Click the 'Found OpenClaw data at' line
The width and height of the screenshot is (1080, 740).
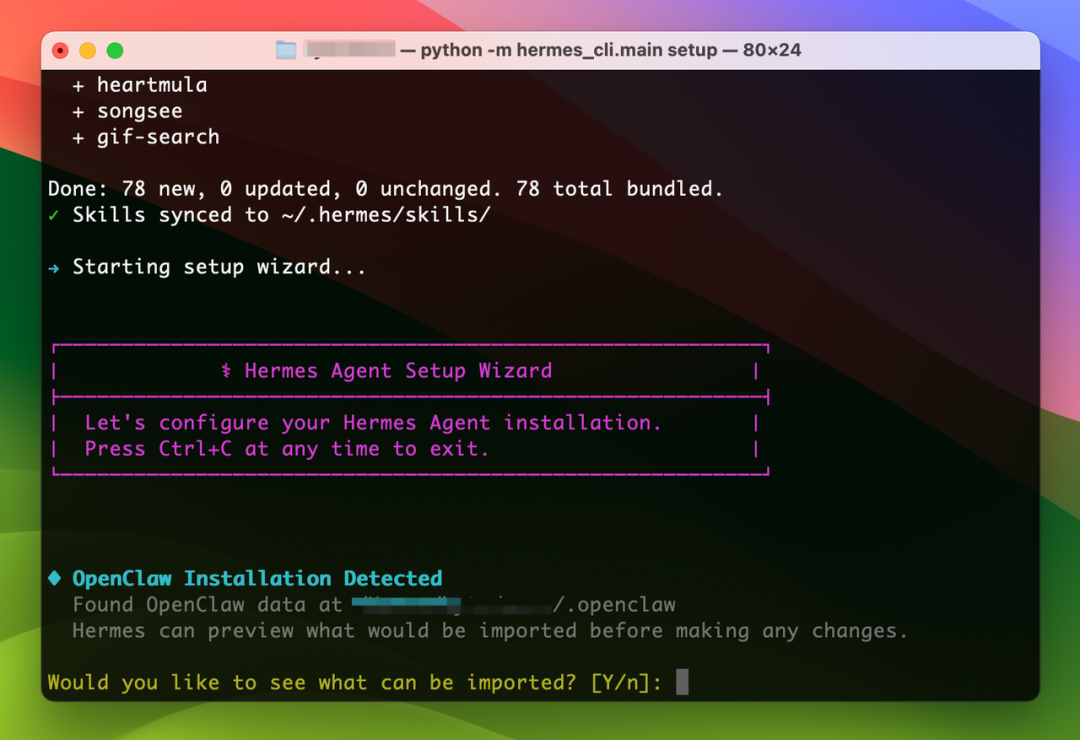tap(374, 604)
